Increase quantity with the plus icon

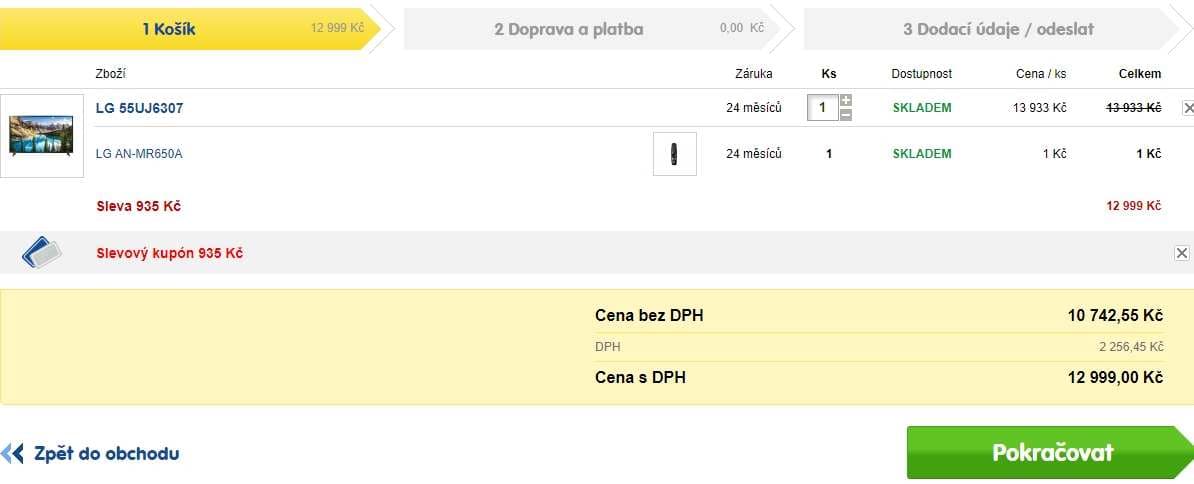click(846, 101)
